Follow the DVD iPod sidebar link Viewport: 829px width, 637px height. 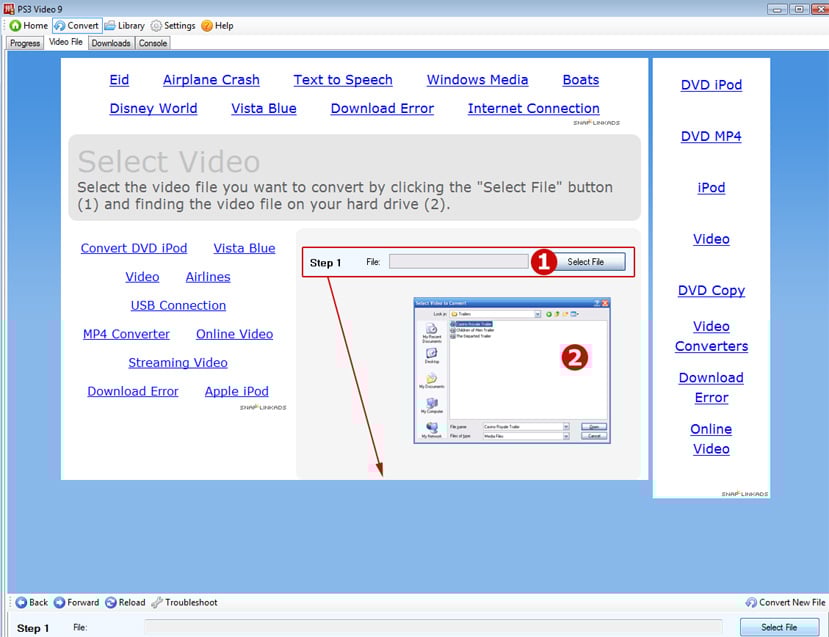click(x=711, y=85)
